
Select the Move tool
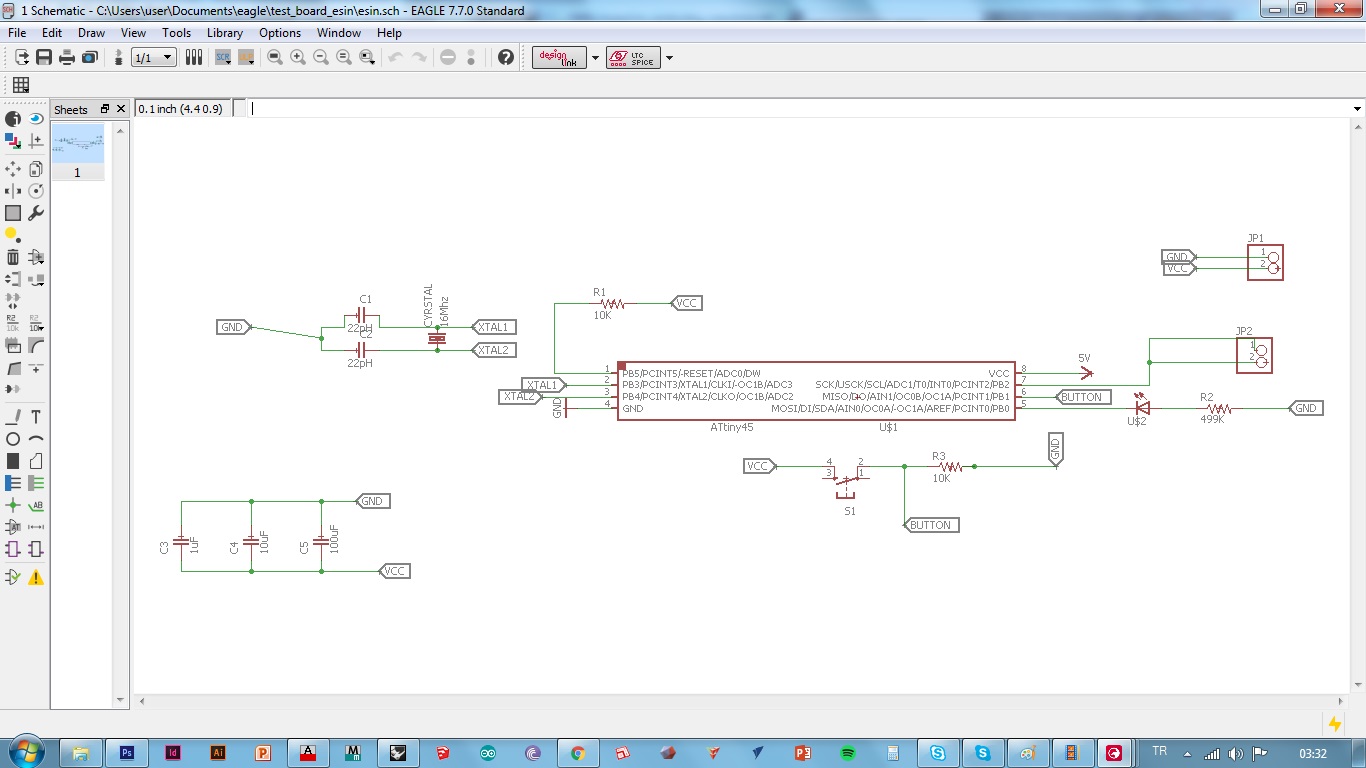(x=13, y=169)
